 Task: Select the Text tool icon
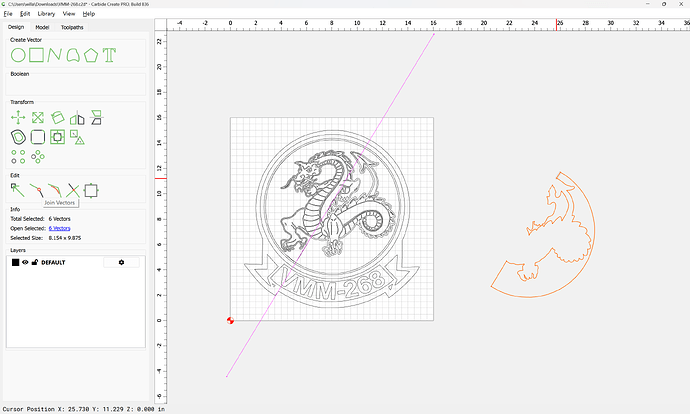[108, 55]
